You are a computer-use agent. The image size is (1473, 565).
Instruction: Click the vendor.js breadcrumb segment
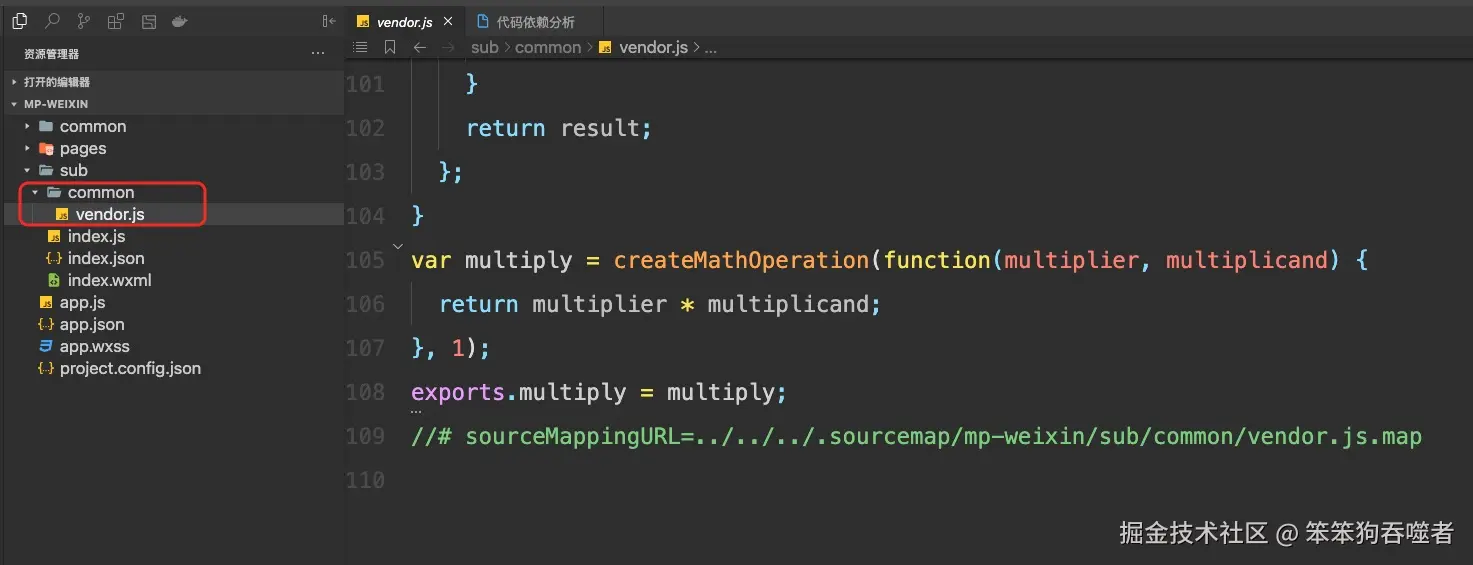(653, 47)
